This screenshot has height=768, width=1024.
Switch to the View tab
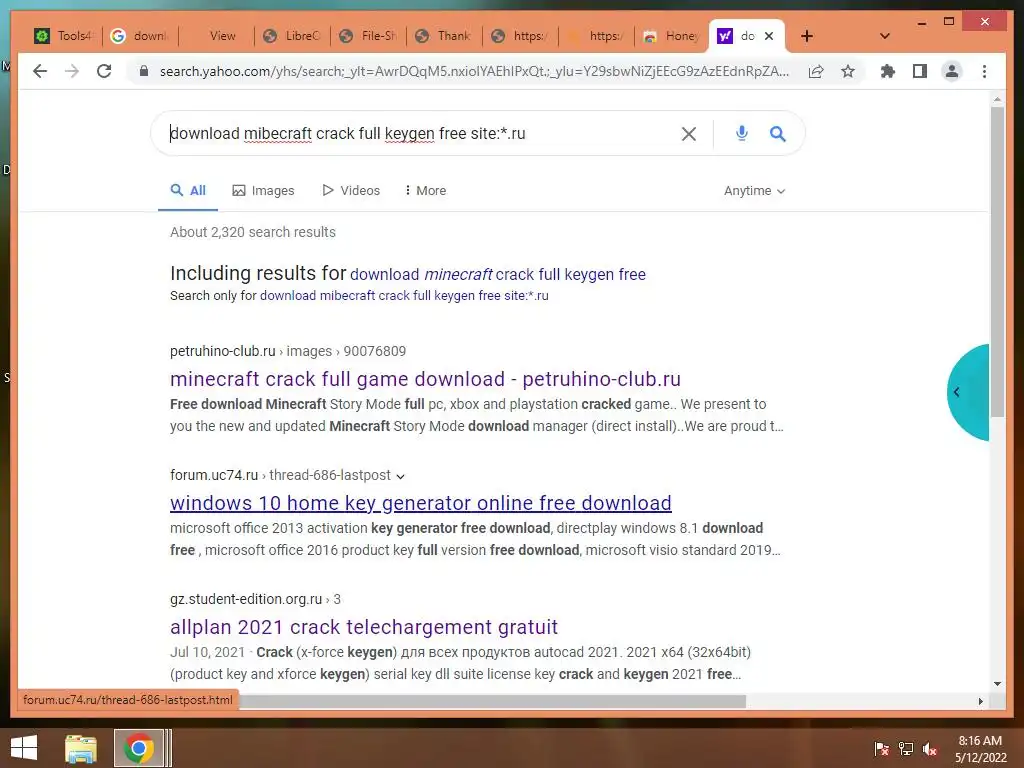click(x=216, y=36)
